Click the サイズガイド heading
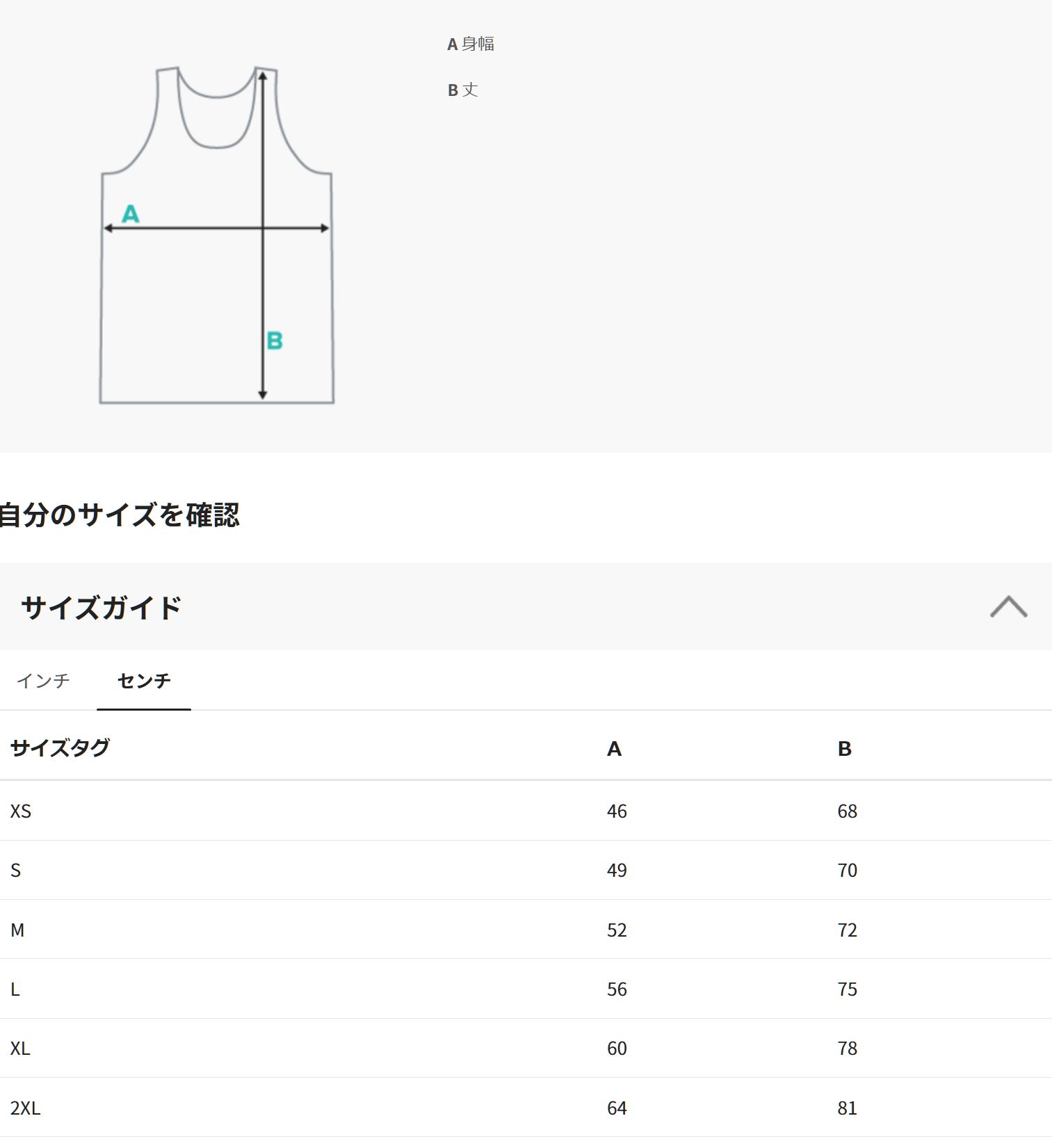The height and width of the screenshot is (1148, 1052). tap(102, 607)
